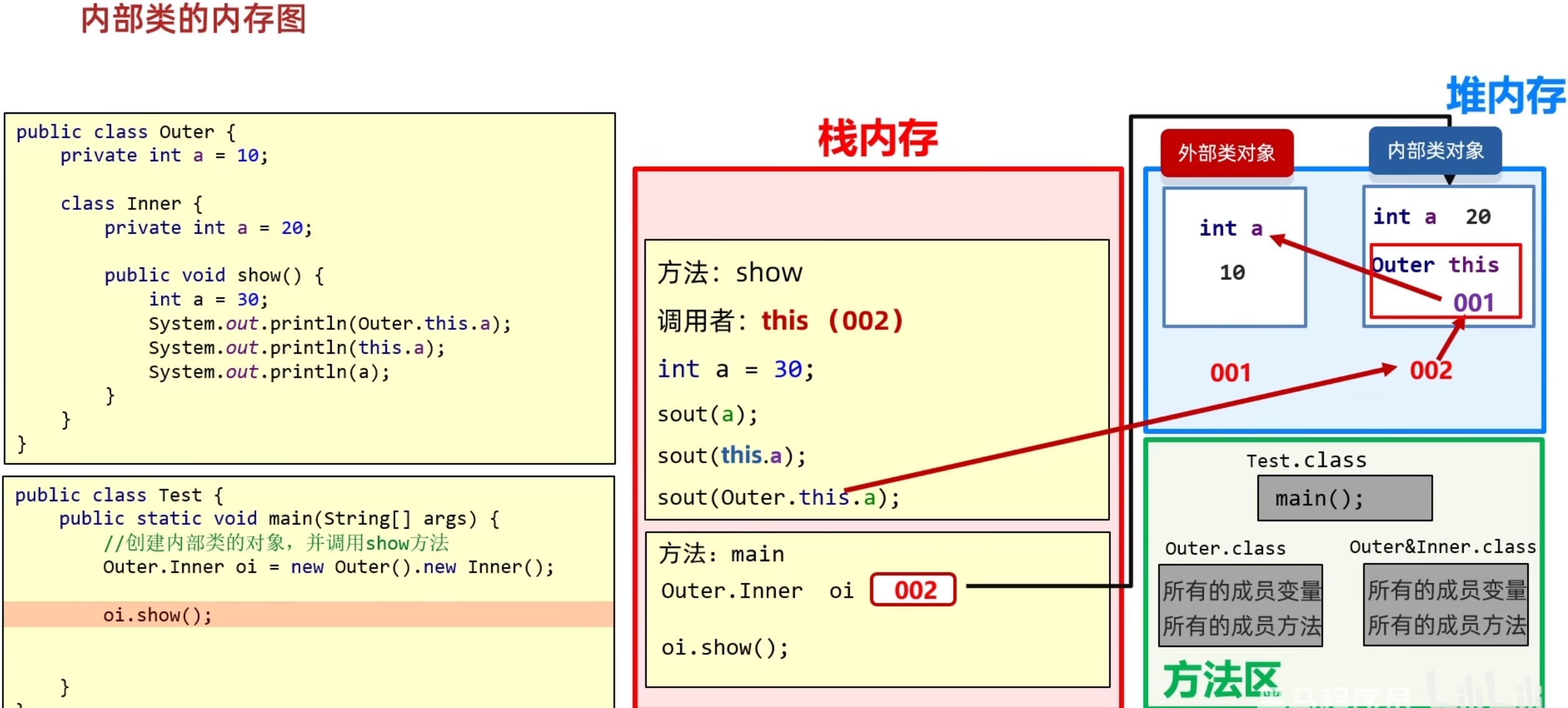The height and width of the screenshot is (708, 1568).
Task: Click the gray main(); box in Test.class
Action: [1344, 498]
